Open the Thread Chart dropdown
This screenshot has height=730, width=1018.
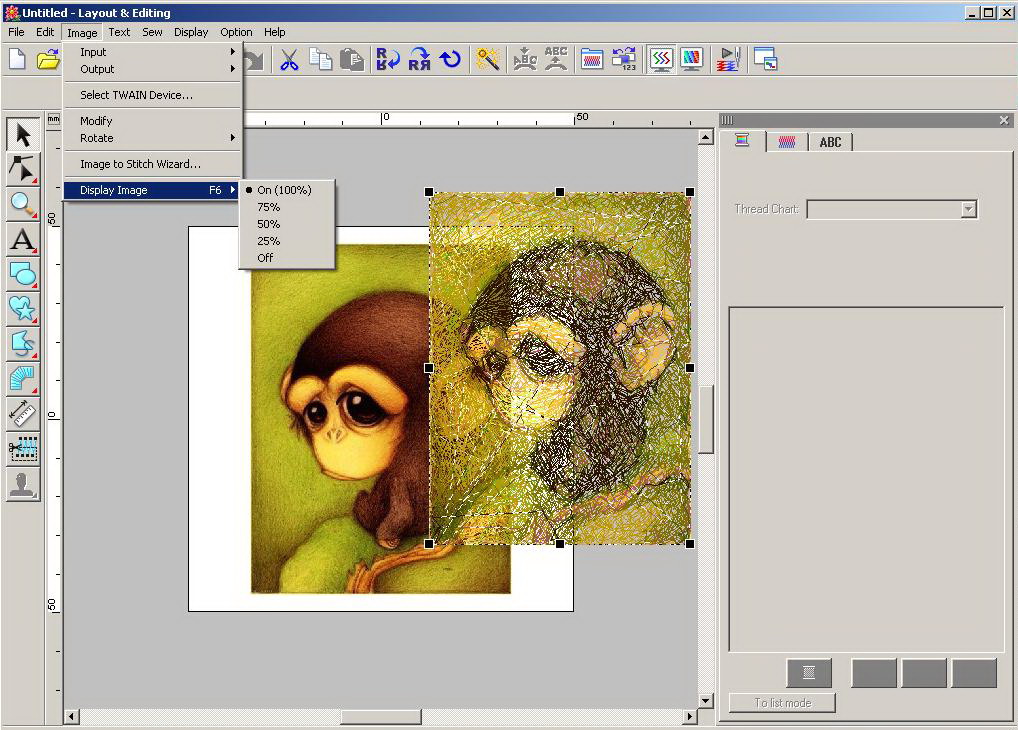click(967, 209)
